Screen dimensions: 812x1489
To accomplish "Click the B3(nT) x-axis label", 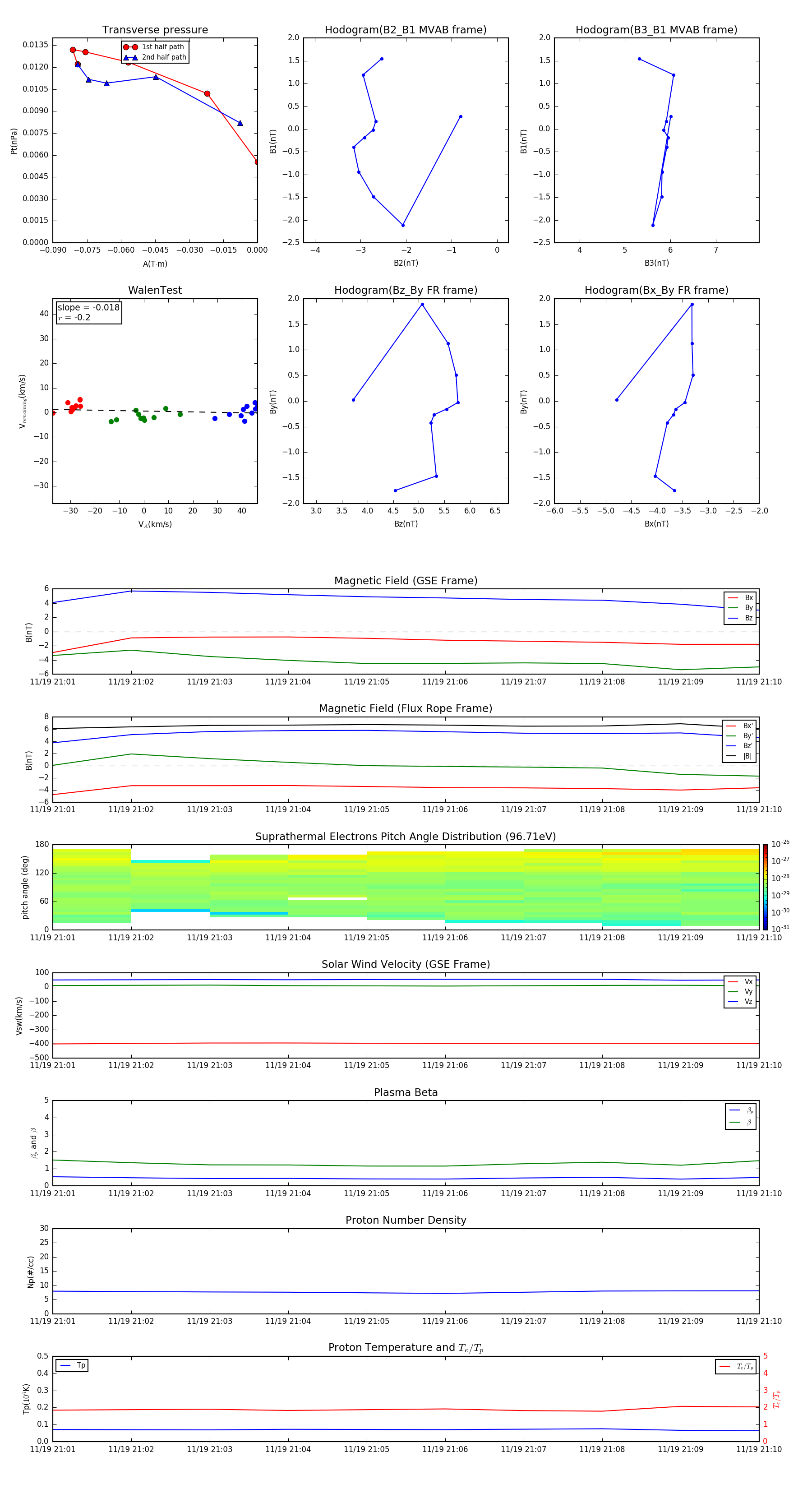I will (x=656, y=263).
